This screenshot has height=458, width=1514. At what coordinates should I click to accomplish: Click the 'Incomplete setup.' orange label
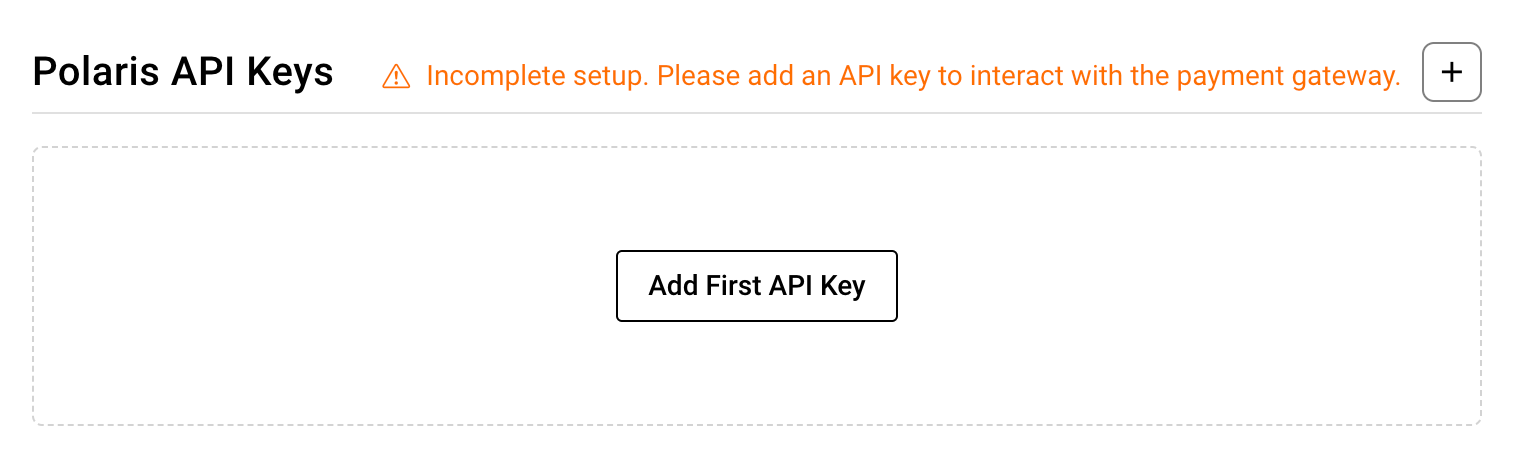[538, 77]
